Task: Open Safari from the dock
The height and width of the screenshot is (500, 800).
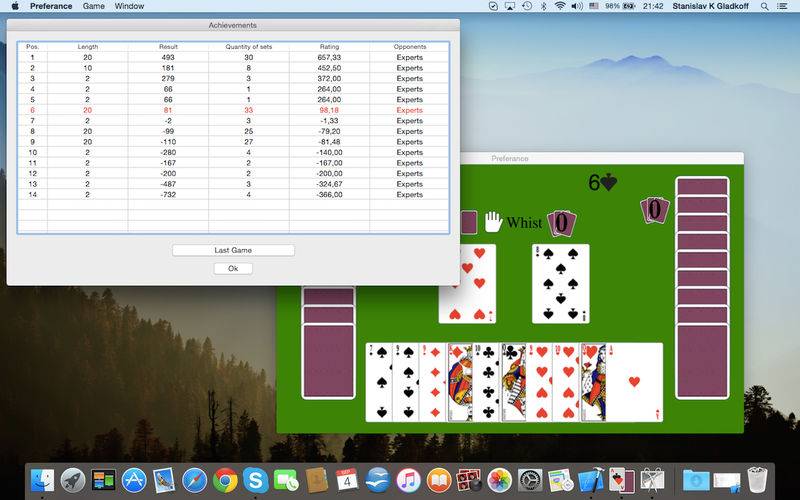Action: coord(194,480)
